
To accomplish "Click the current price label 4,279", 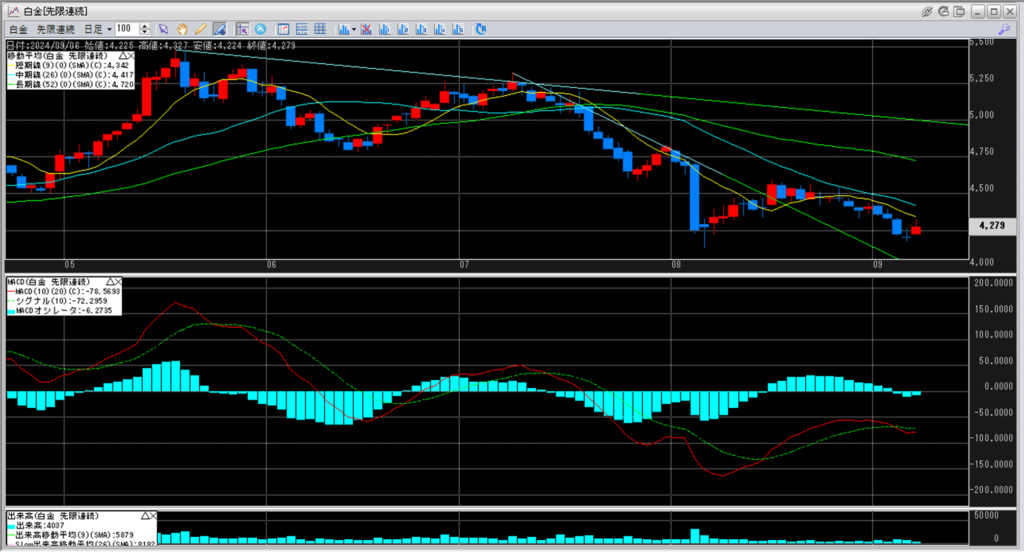I will click(x=992, y=225).
